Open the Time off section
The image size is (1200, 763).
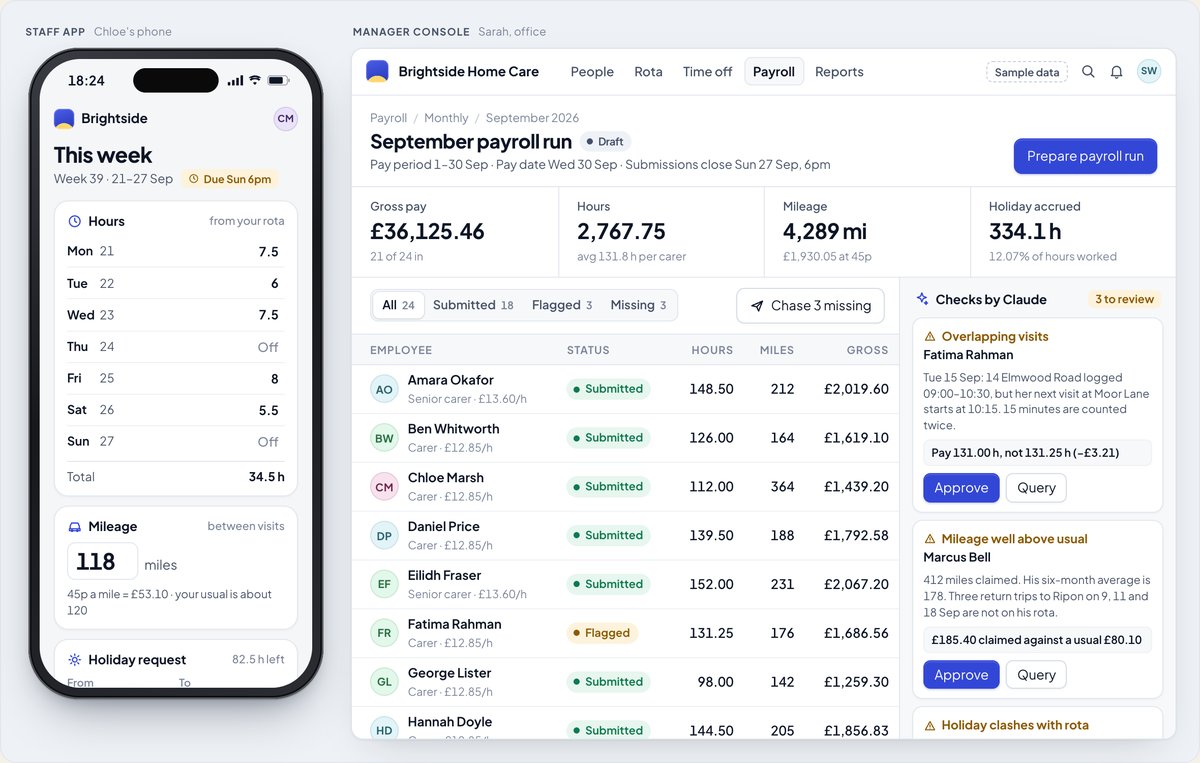708,72
